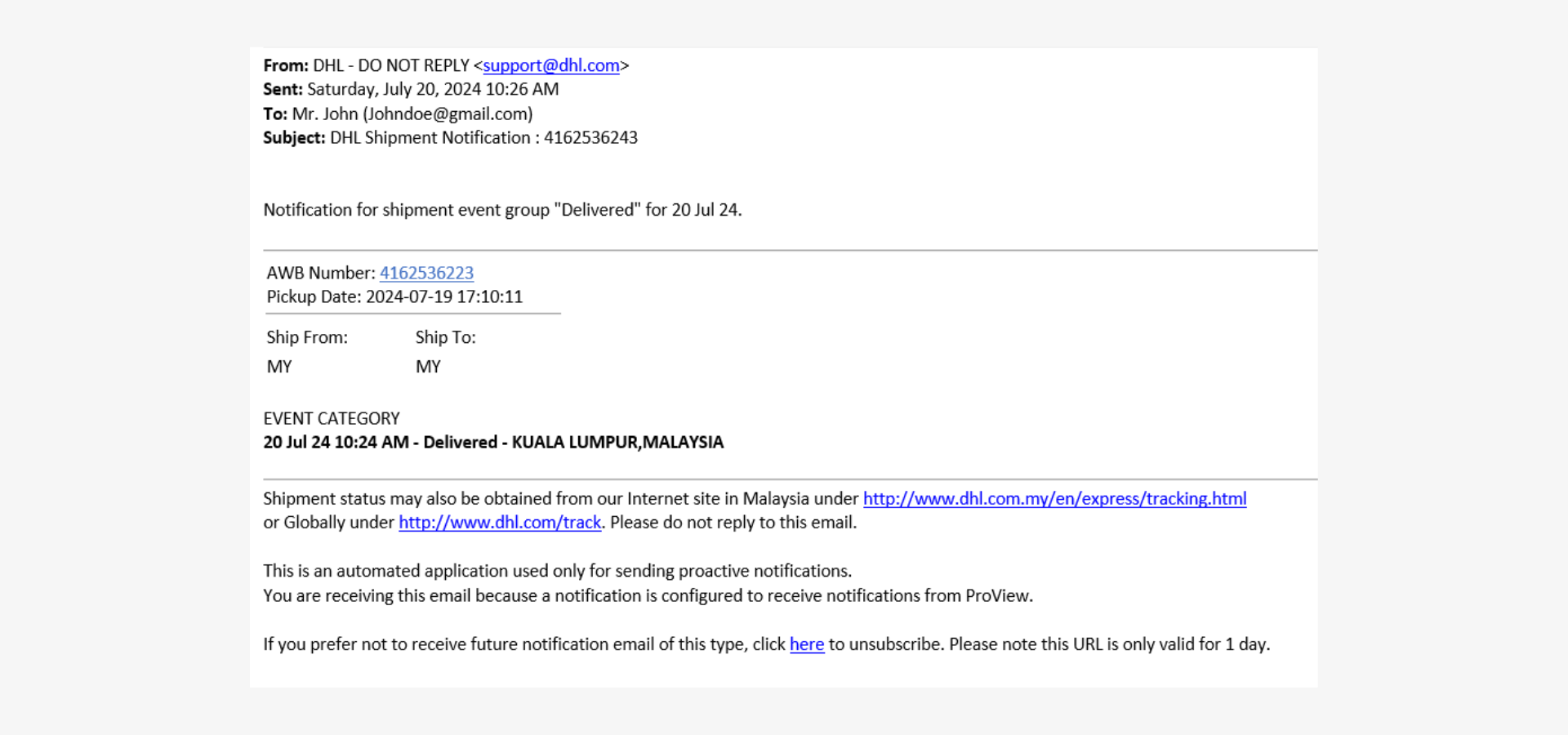Image resolution: width=1568 pixels, height=735 pixels.
Task: Click the 'here' unsubscribe link
Action: [x=807, y=644]
